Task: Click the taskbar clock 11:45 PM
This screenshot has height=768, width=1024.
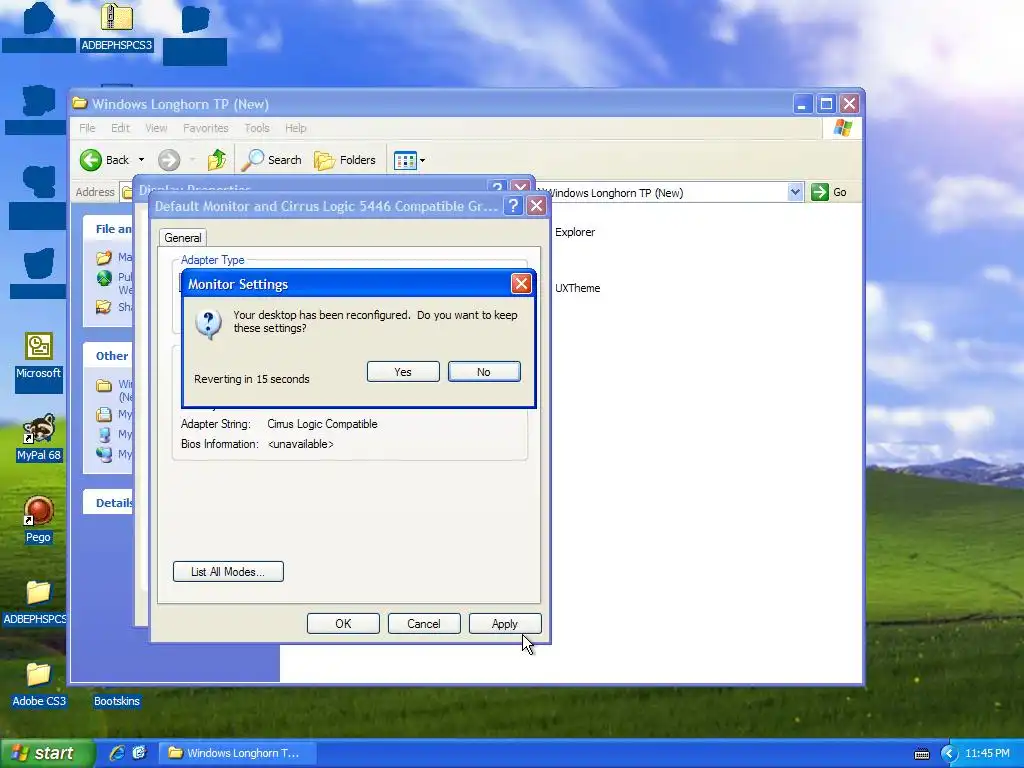Action: click(x=987, y=754)
